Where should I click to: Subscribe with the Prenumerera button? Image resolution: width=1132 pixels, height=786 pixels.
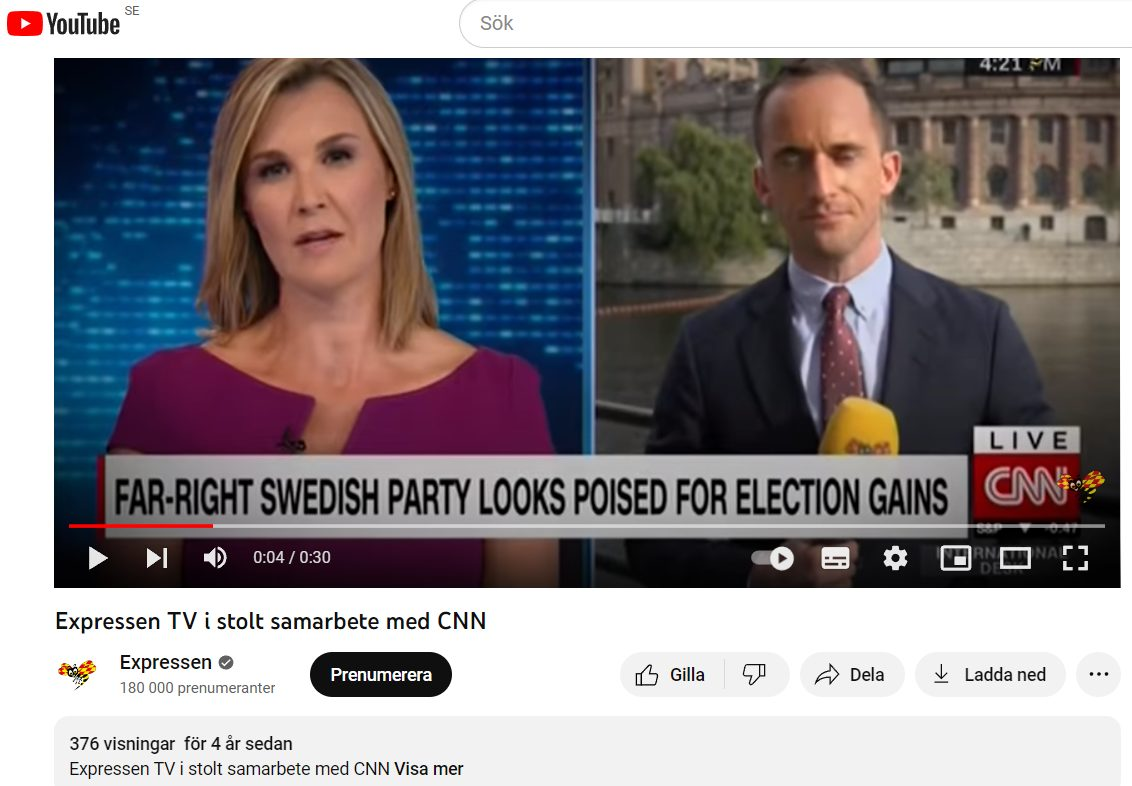[380, 675]
